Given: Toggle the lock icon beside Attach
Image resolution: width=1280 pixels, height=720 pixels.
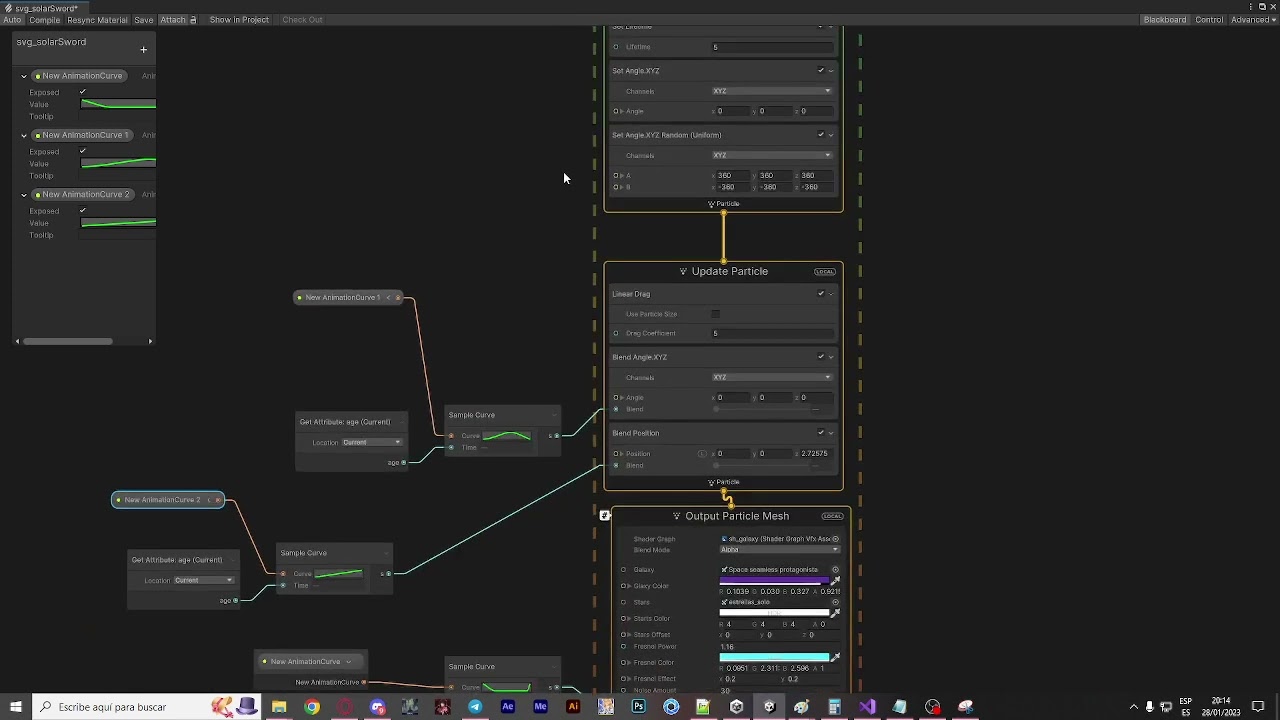Looking at the screenshot, I should click(193, 20).
